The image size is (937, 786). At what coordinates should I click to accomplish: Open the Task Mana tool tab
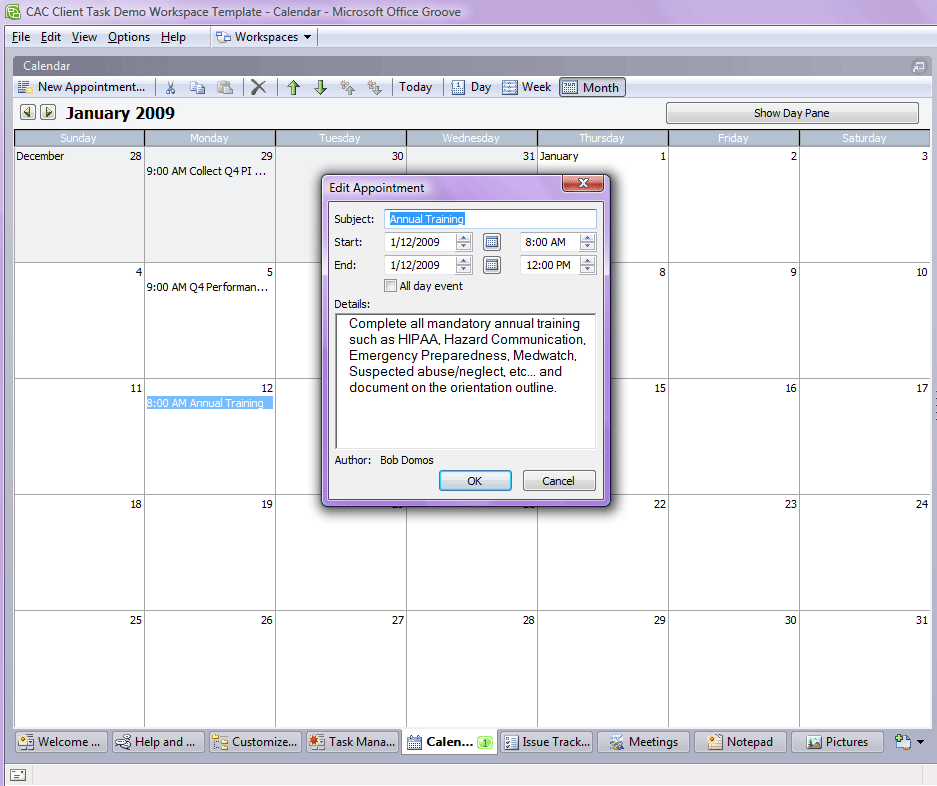(352, 742)
